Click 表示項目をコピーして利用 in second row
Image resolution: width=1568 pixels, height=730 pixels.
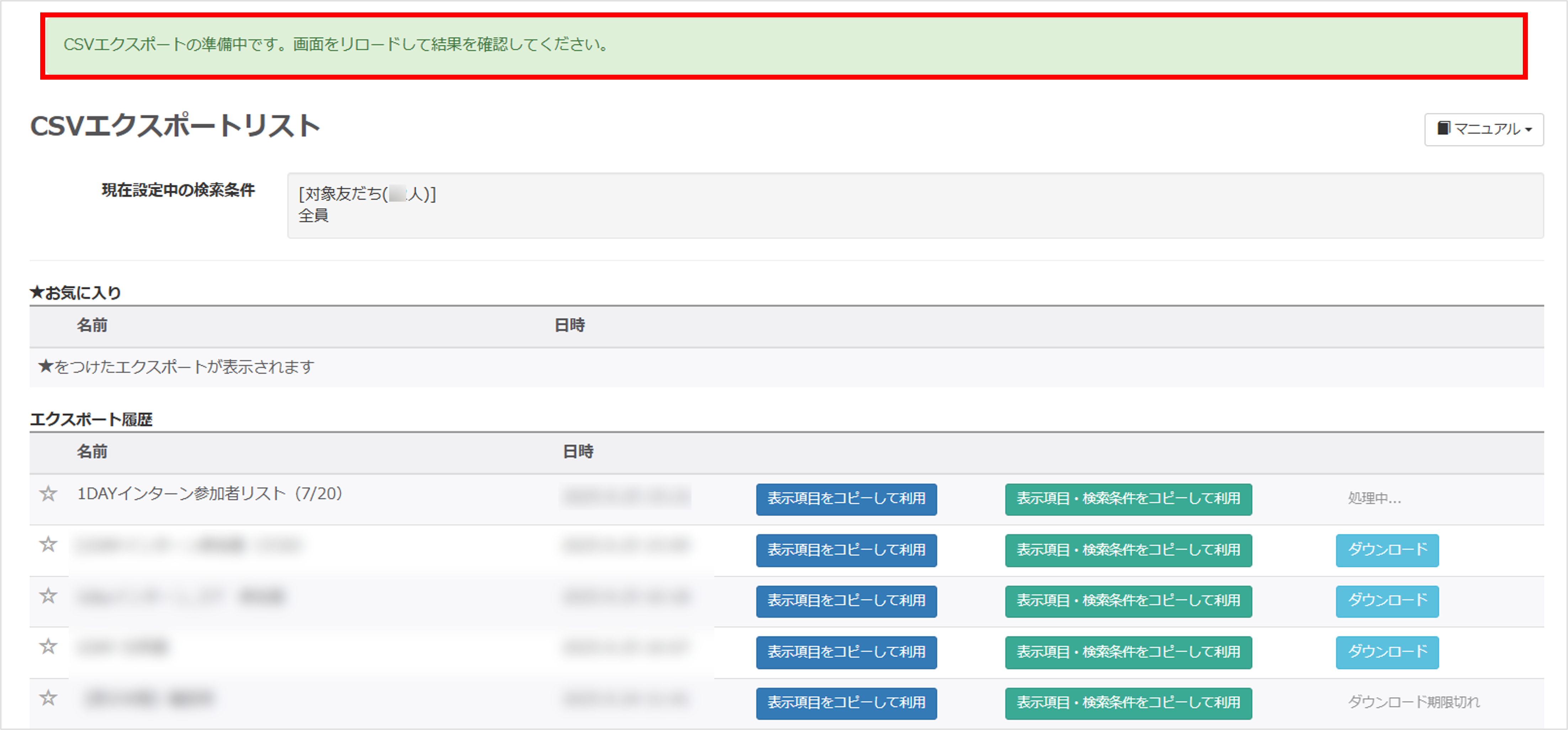tap(846, 550)
